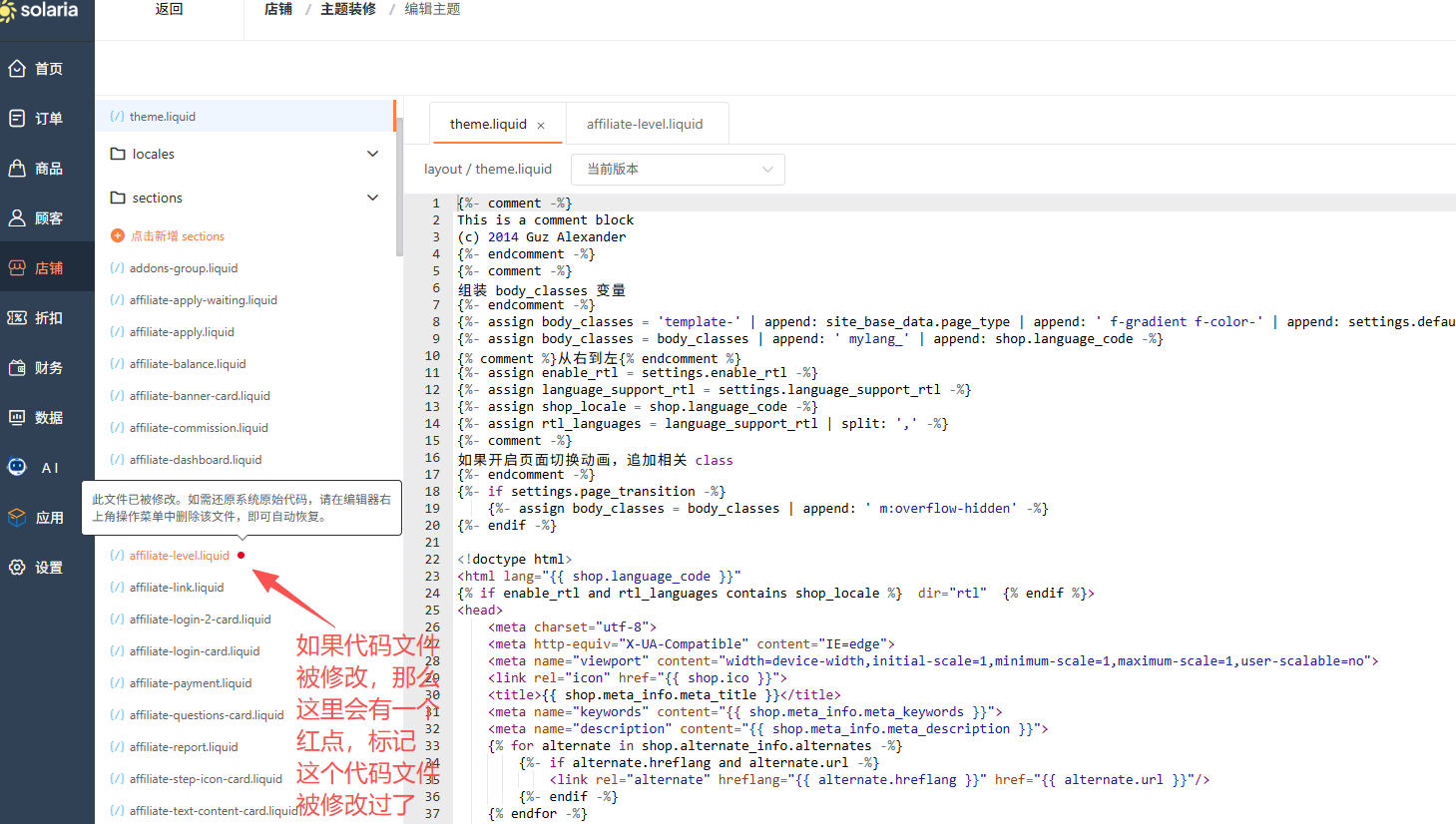Viewport: 1456px width, 824px height.
Task: Open affiliate-questions-card.liquid file
Action: point(207,715)
